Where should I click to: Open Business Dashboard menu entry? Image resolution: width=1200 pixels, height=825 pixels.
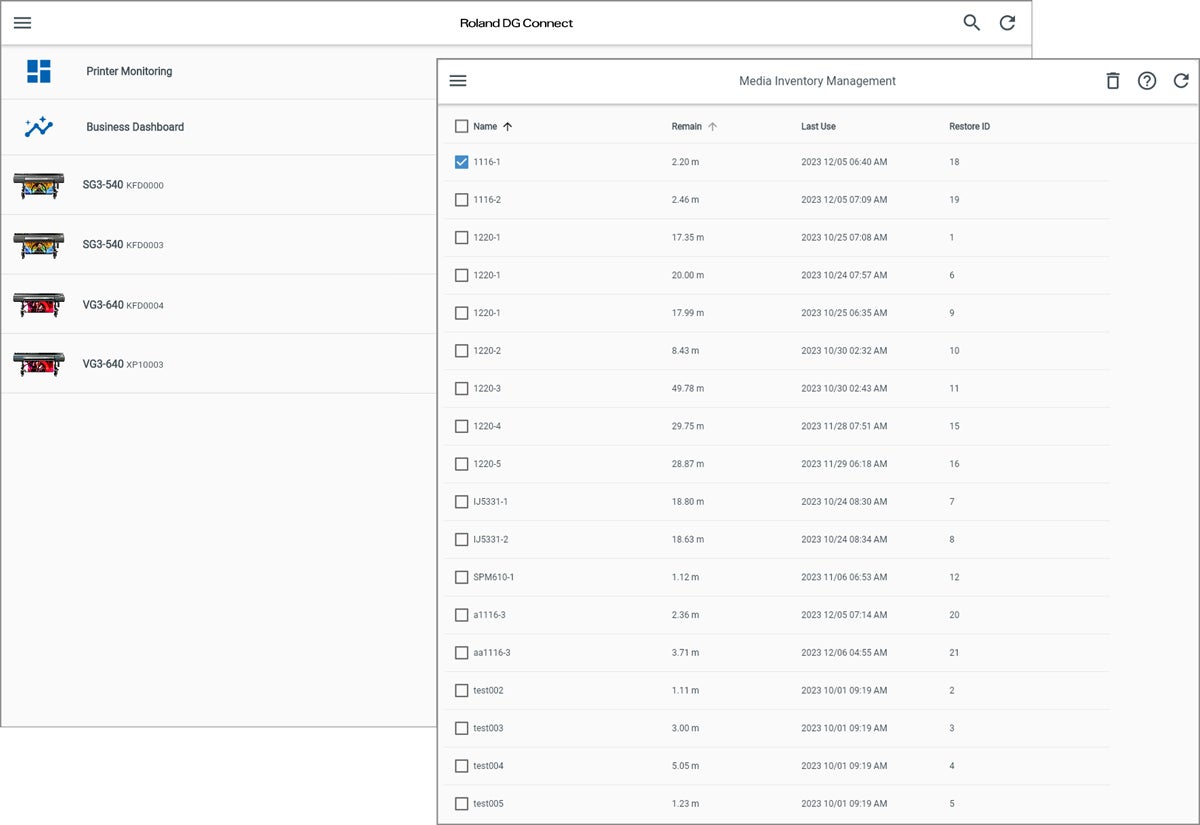pos(135,127)
